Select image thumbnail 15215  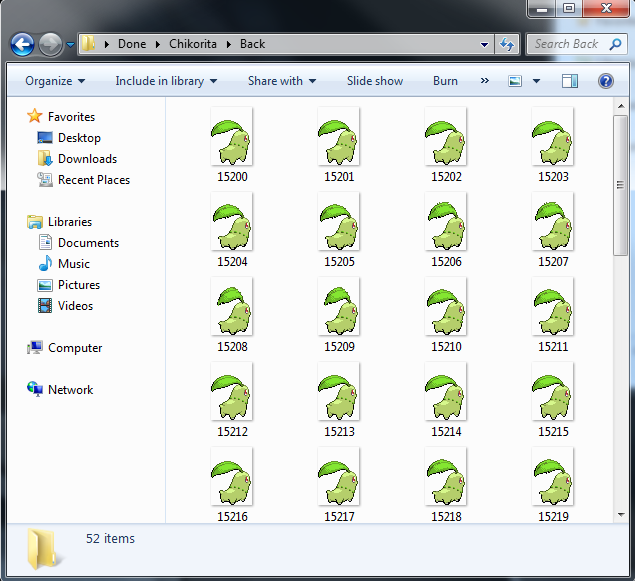pos(552,392)
